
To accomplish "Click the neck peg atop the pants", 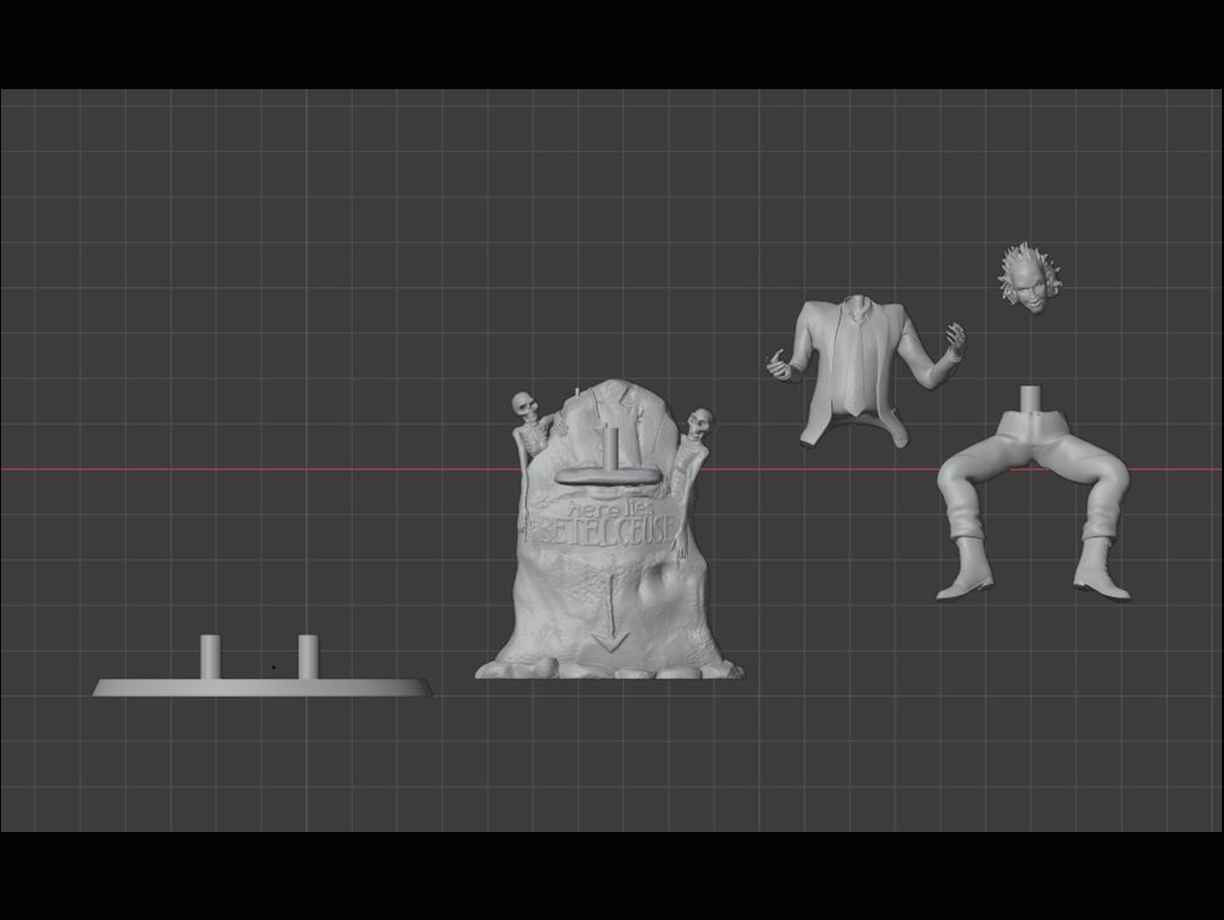I will pyautogui.click(x=1031, y=400).
